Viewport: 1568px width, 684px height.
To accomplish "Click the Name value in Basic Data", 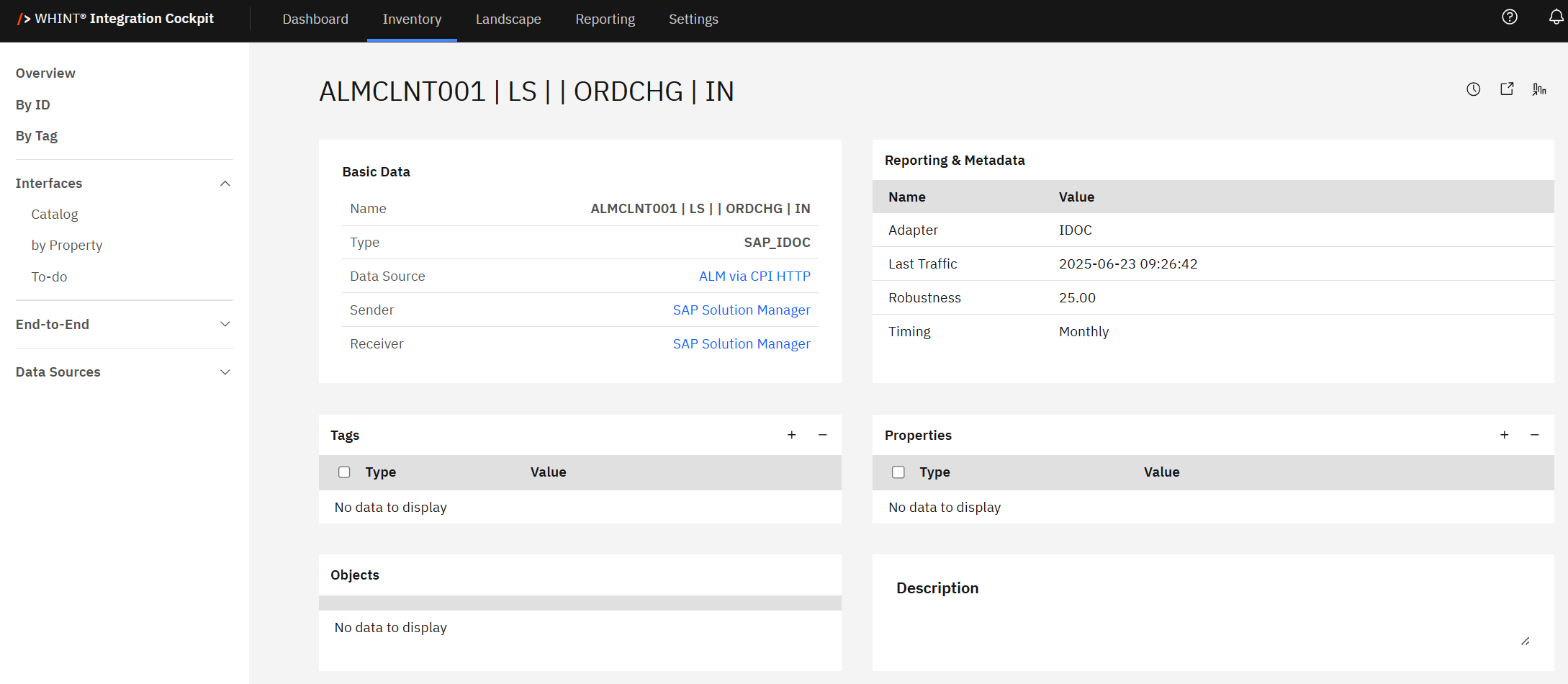I will (700, 209).
